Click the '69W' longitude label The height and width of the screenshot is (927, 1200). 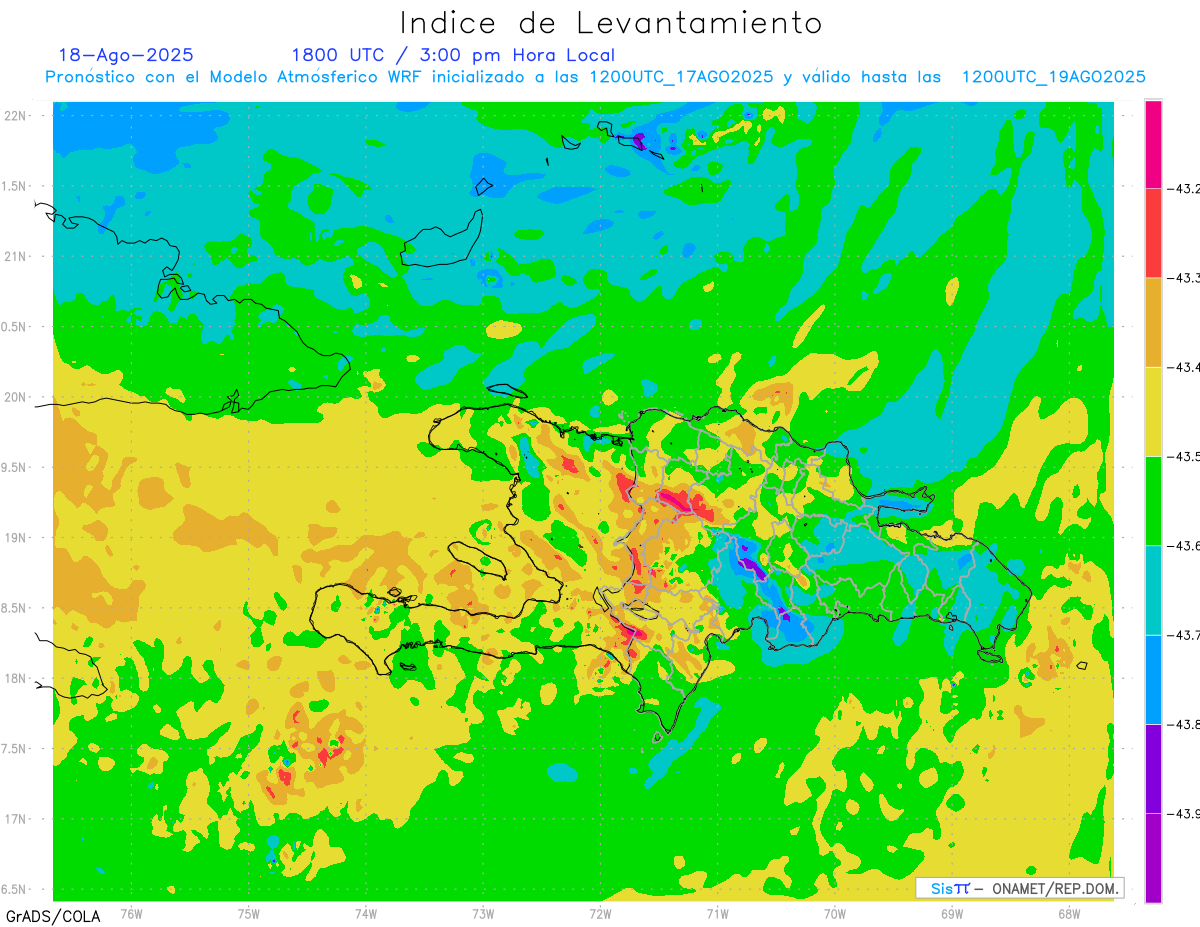(952, 913)
